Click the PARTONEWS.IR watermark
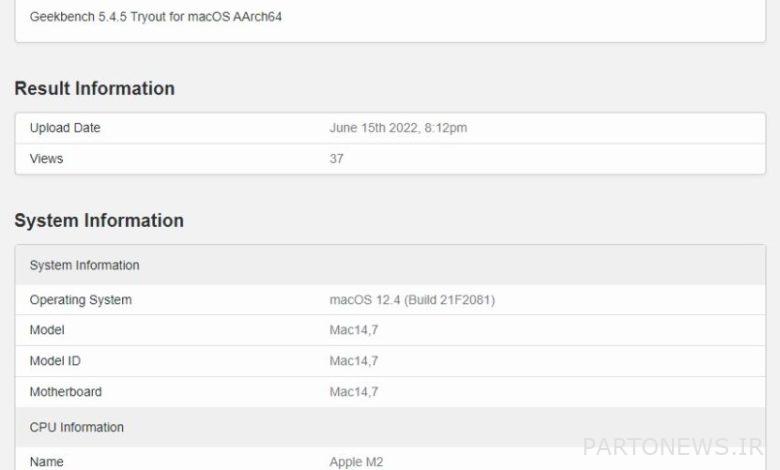Viewport: 780px width, 470px height. tap(673, 447)
